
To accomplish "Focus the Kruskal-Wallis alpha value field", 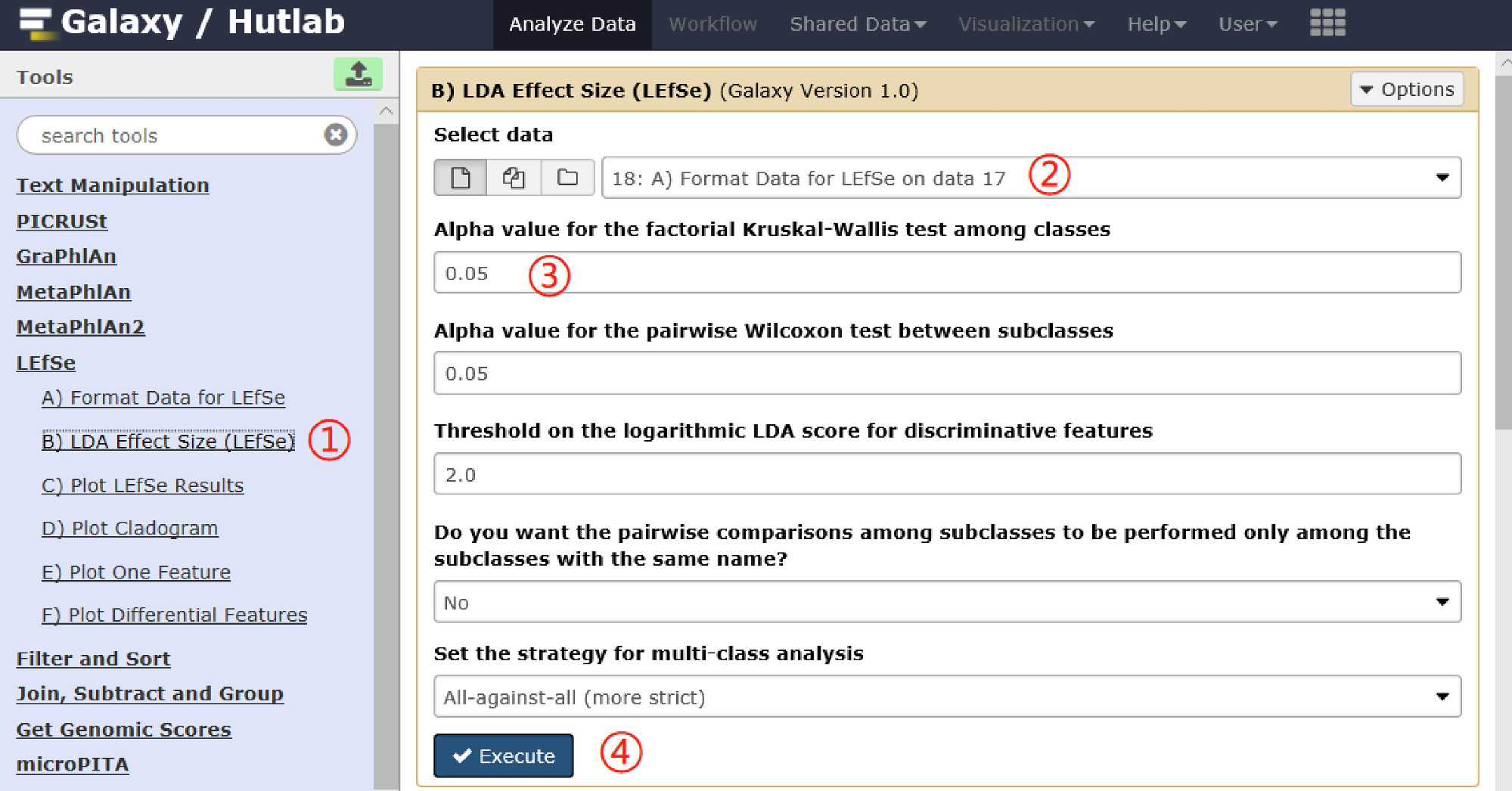I will point(946,273).
